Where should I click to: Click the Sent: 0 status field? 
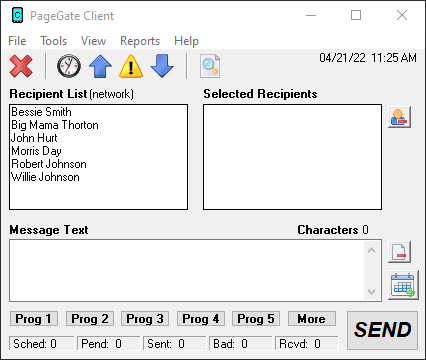click(x=174, y=343)
